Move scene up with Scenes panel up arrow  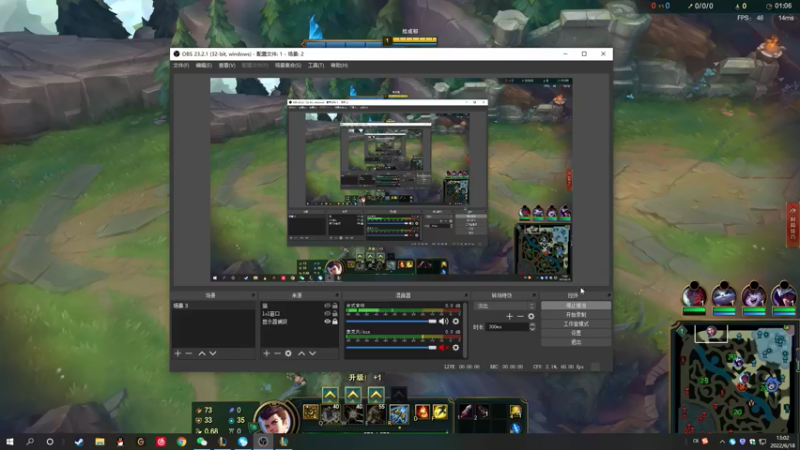pyautogui.click(x=202, y=353)
